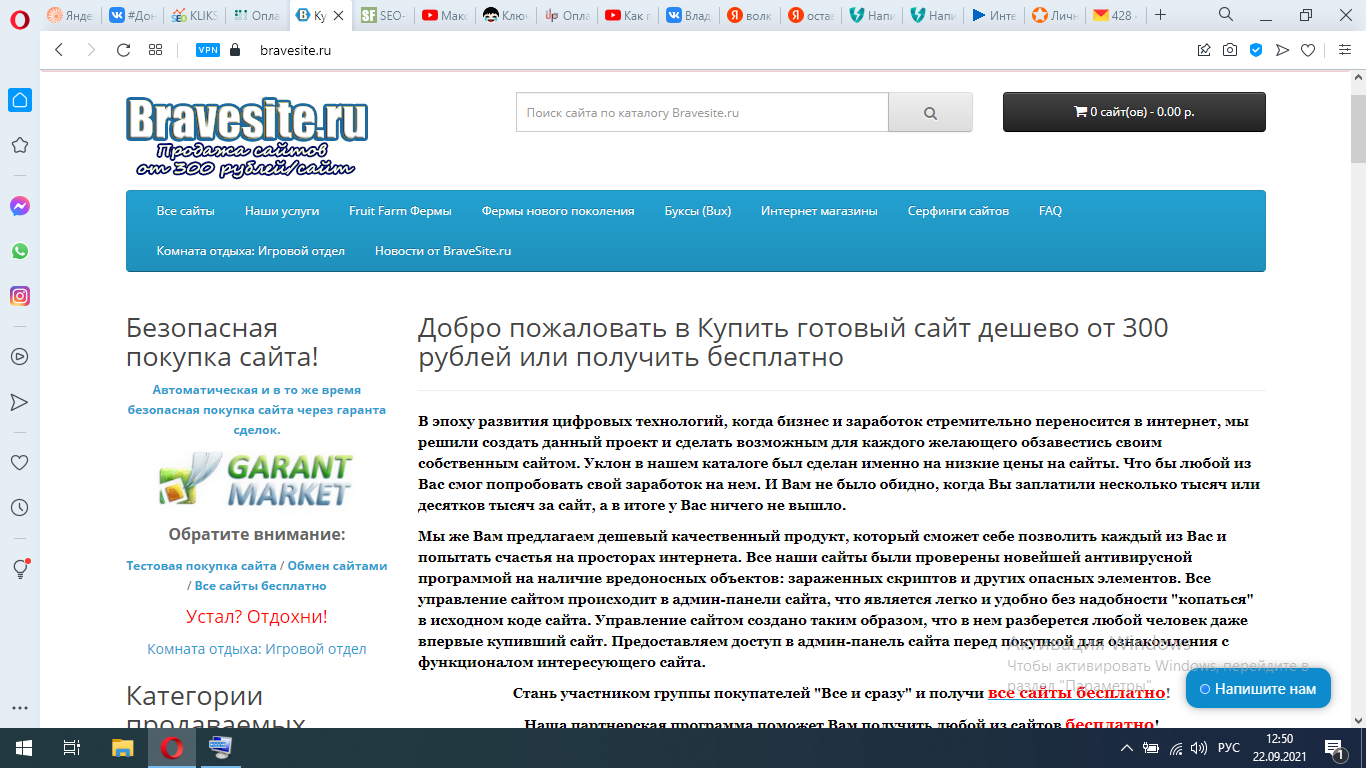
Task: Open the cart button "0 сайт(ов) - 0.00 р."
Action: coord(1134,112)
